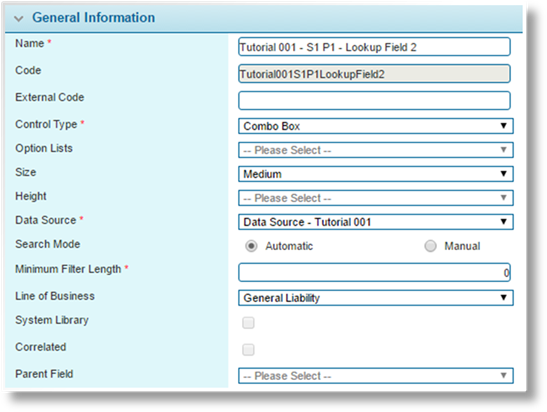Enable the Correlated checkbox
The width and height of the screenshot is (547, 412).
[x=248, y=350]
